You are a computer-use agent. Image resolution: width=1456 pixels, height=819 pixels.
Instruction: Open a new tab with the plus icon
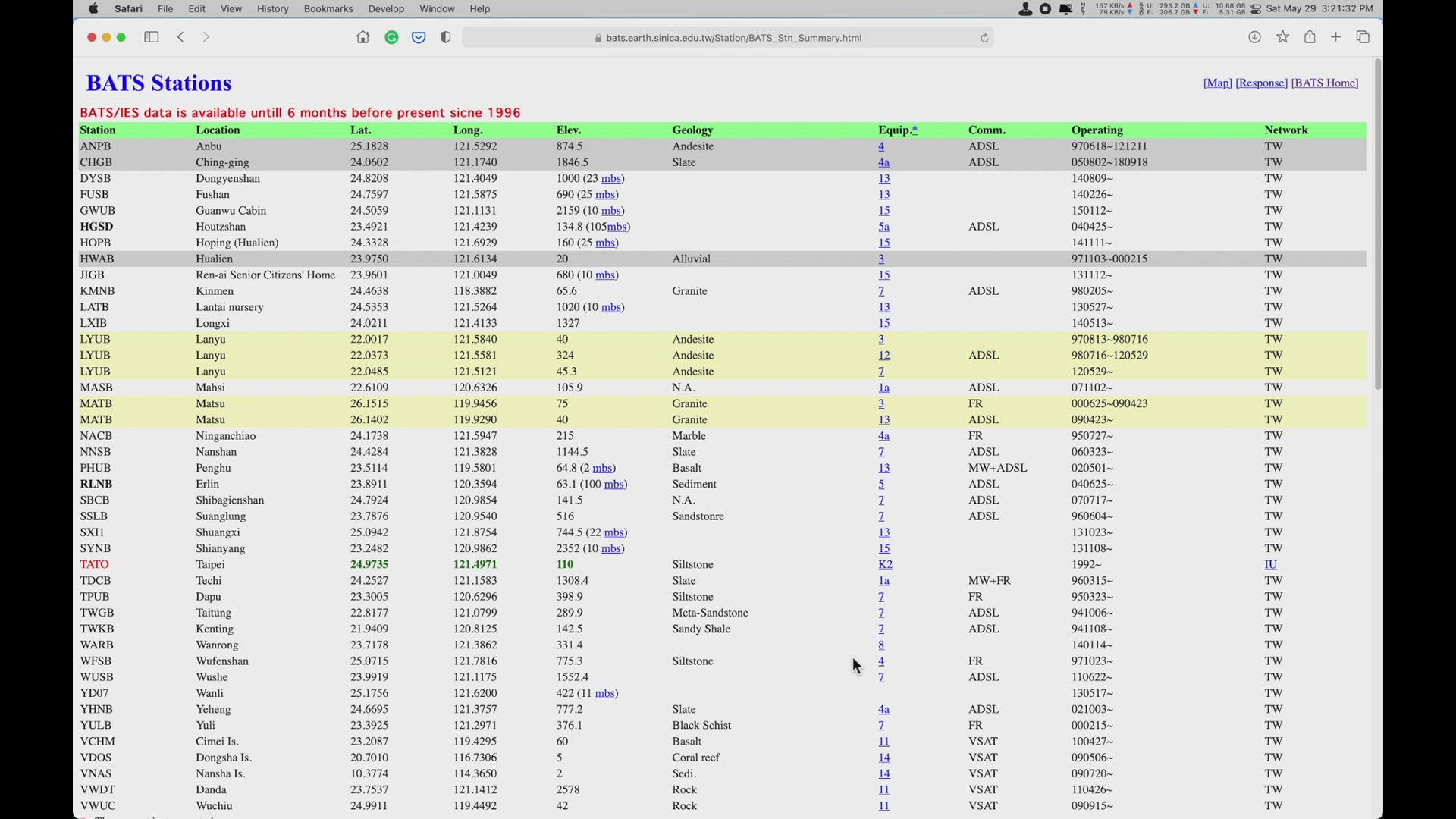(x=1336, y=37)
